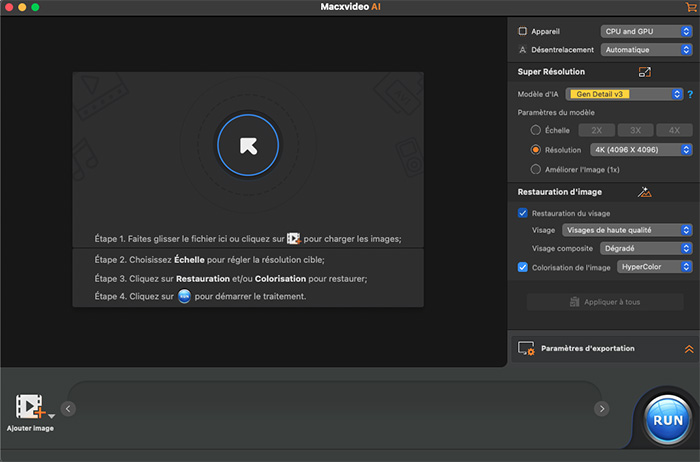Click the Ajouter image label
Viewport: 700px width, 462px height.
pyautogui.click(x=30, y=428)
